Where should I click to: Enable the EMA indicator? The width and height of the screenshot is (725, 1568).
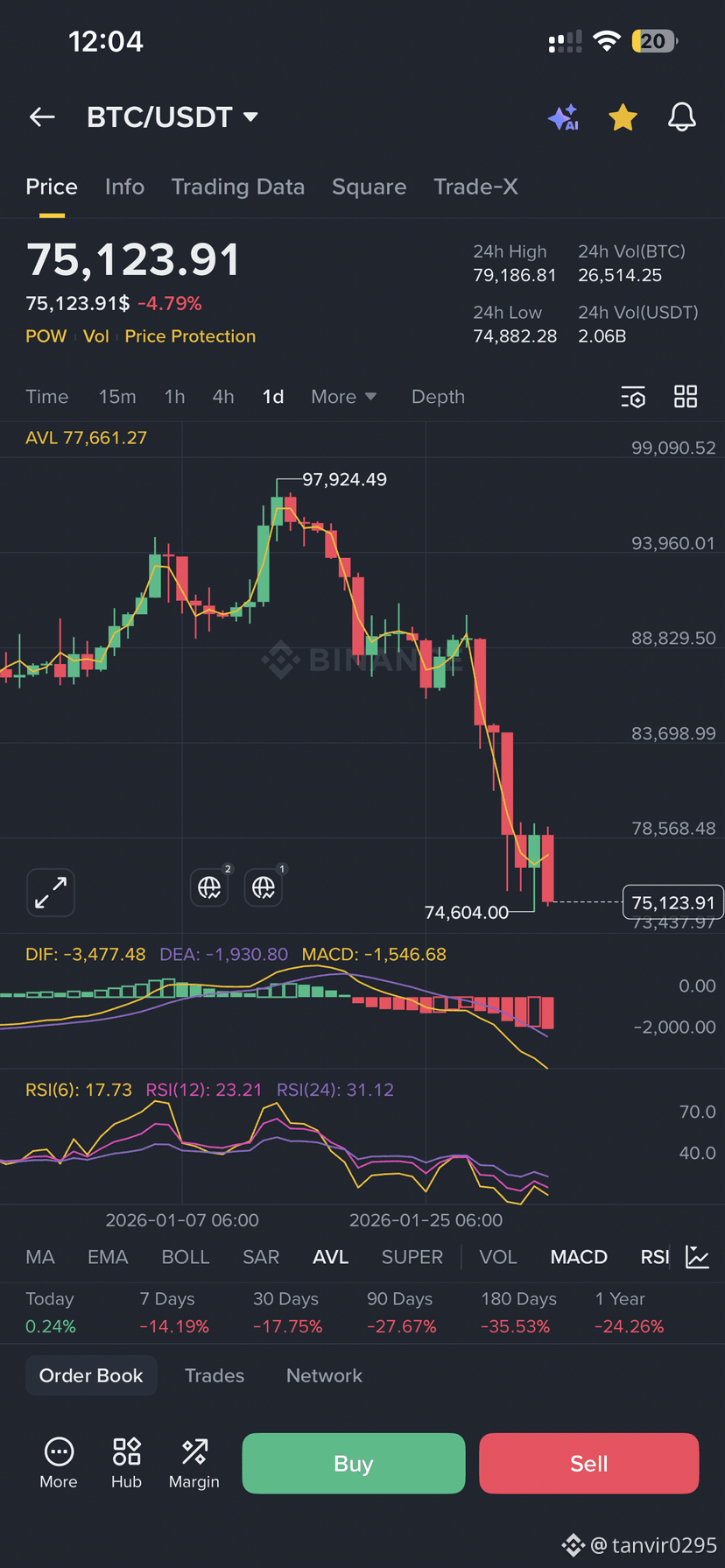coord(108,1257)
